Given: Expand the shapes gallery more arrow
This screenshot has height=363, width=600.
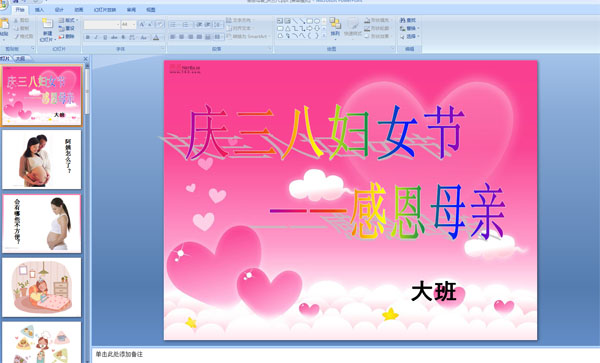Looking at the screenshot, I should click(324, 36).
